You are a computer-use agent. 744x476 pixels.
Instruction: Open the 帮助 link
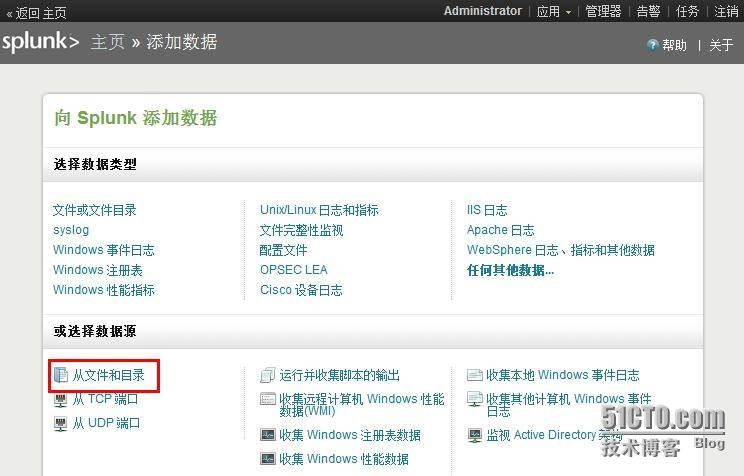(674, 45)
